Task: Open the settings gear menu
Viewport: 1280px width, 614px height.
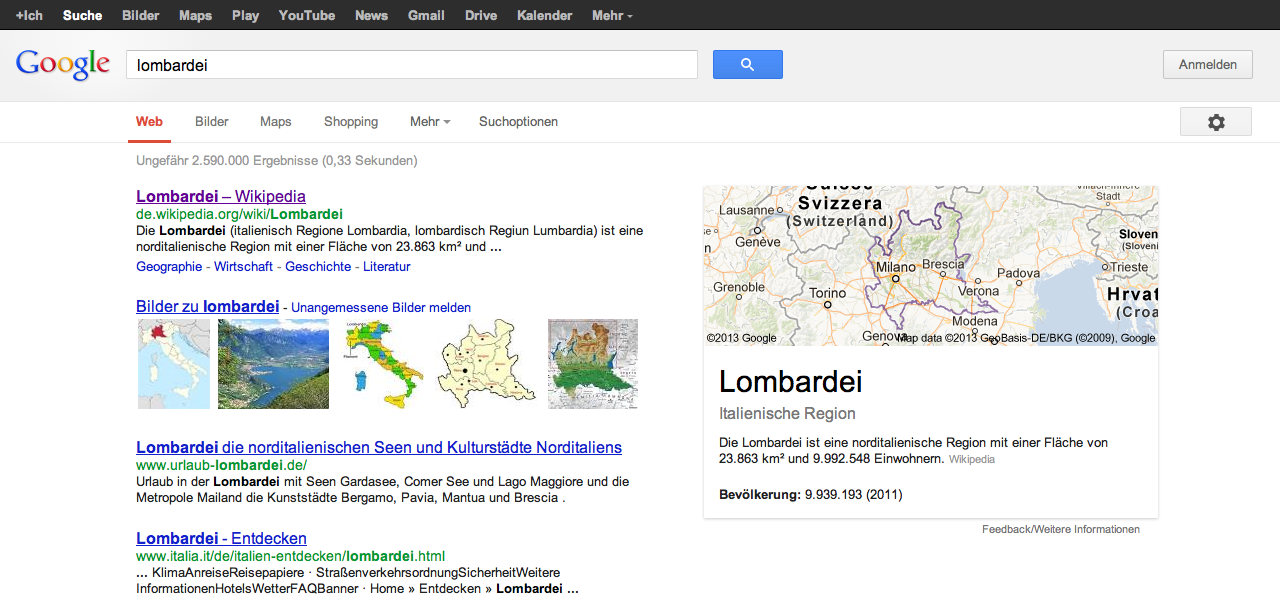Action: point(1215,122)
